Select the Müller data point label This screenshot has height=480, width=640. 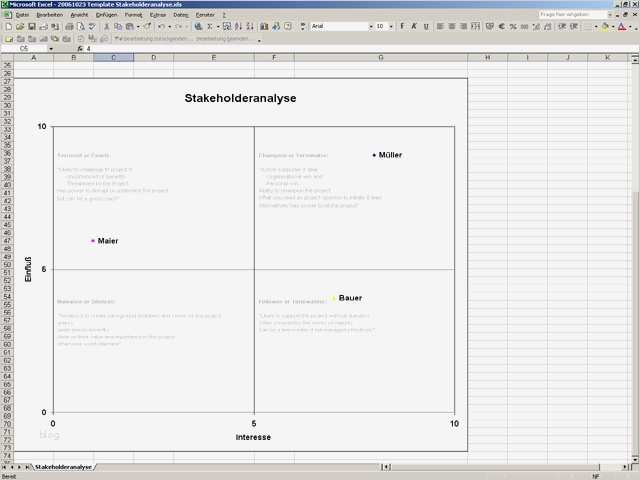390,155
